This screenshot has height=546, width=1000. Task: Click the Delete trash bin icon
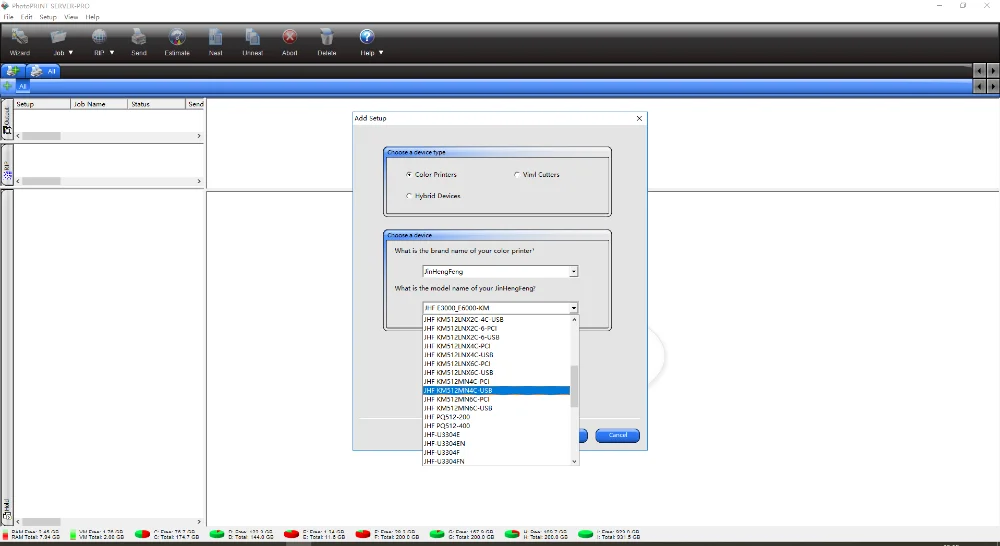pyautogui.click(x=327, y=38)
